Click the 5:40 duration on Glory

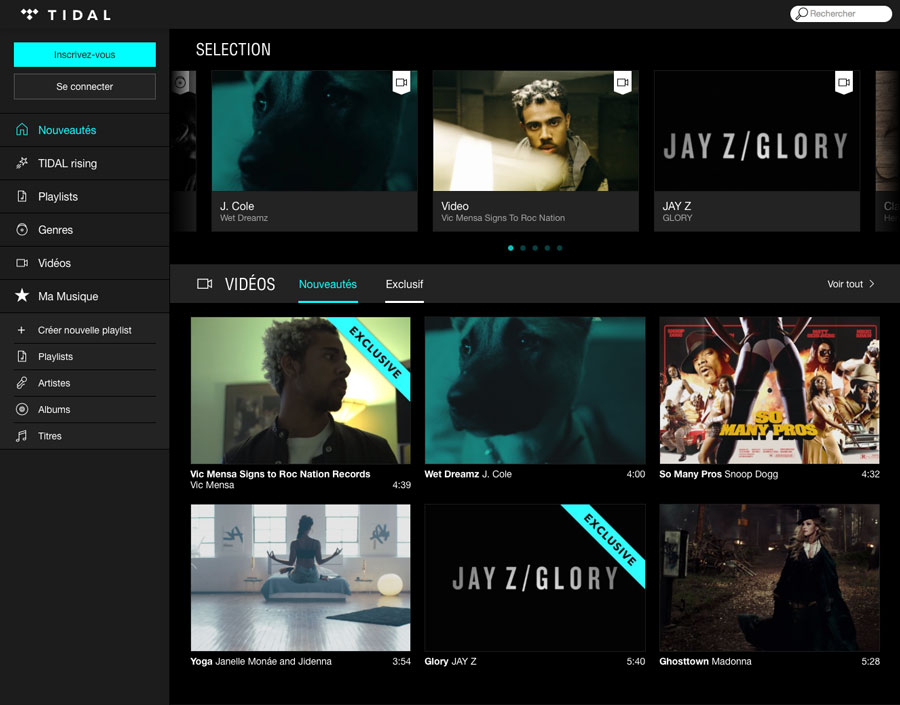pos(635,661)
